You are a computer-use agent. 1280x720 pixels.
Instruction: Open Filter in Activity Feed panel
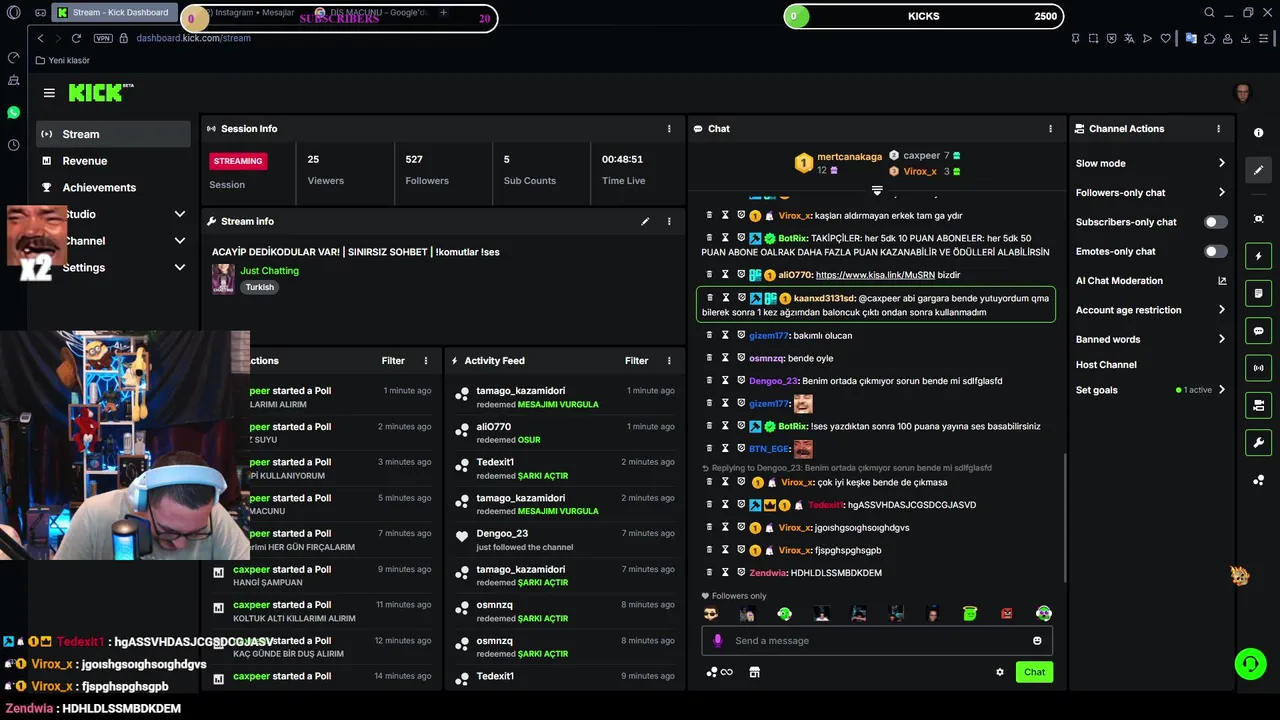tap(637, 361)
